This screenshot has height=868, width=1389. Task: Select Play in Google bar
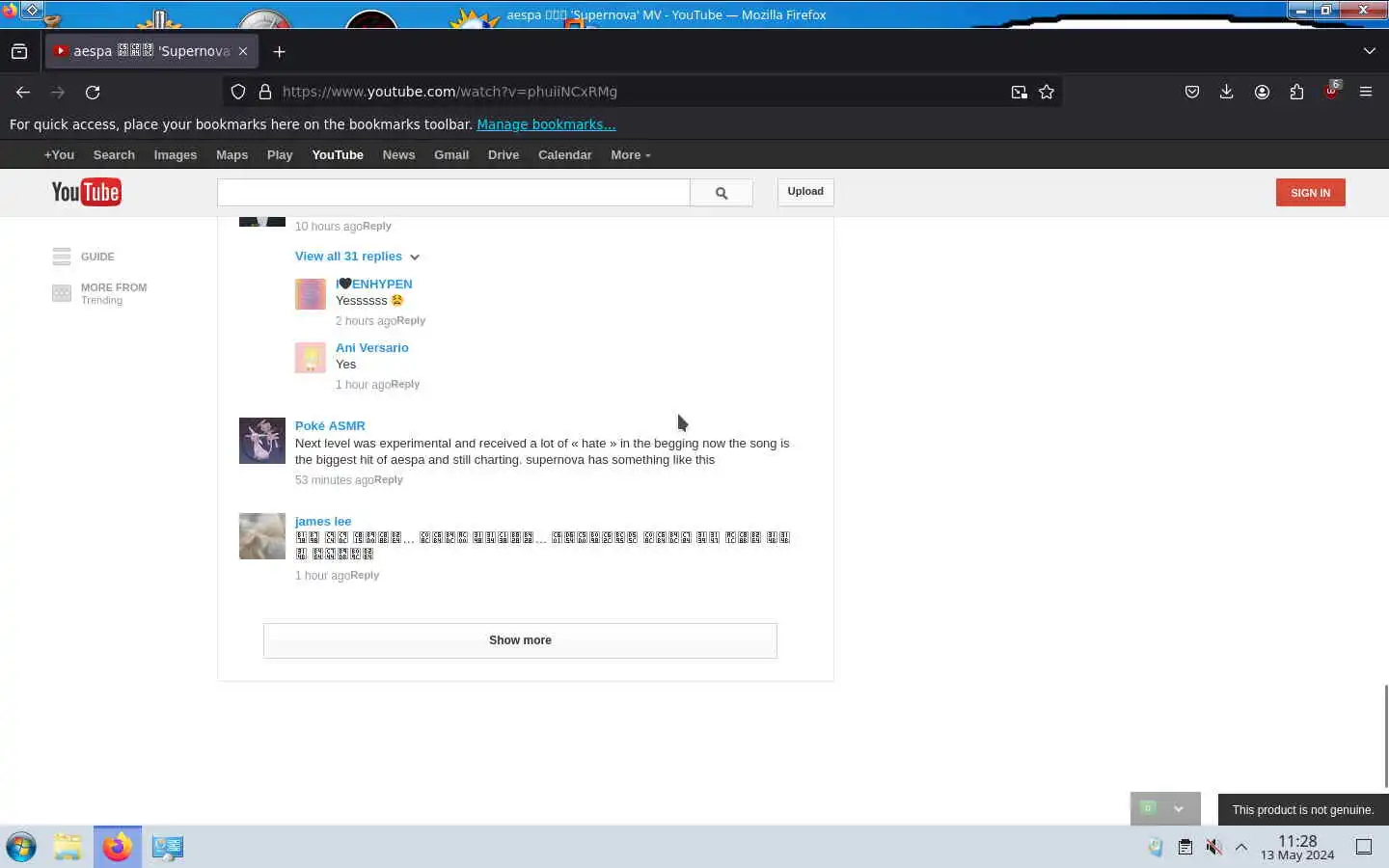tap(280, 154)
